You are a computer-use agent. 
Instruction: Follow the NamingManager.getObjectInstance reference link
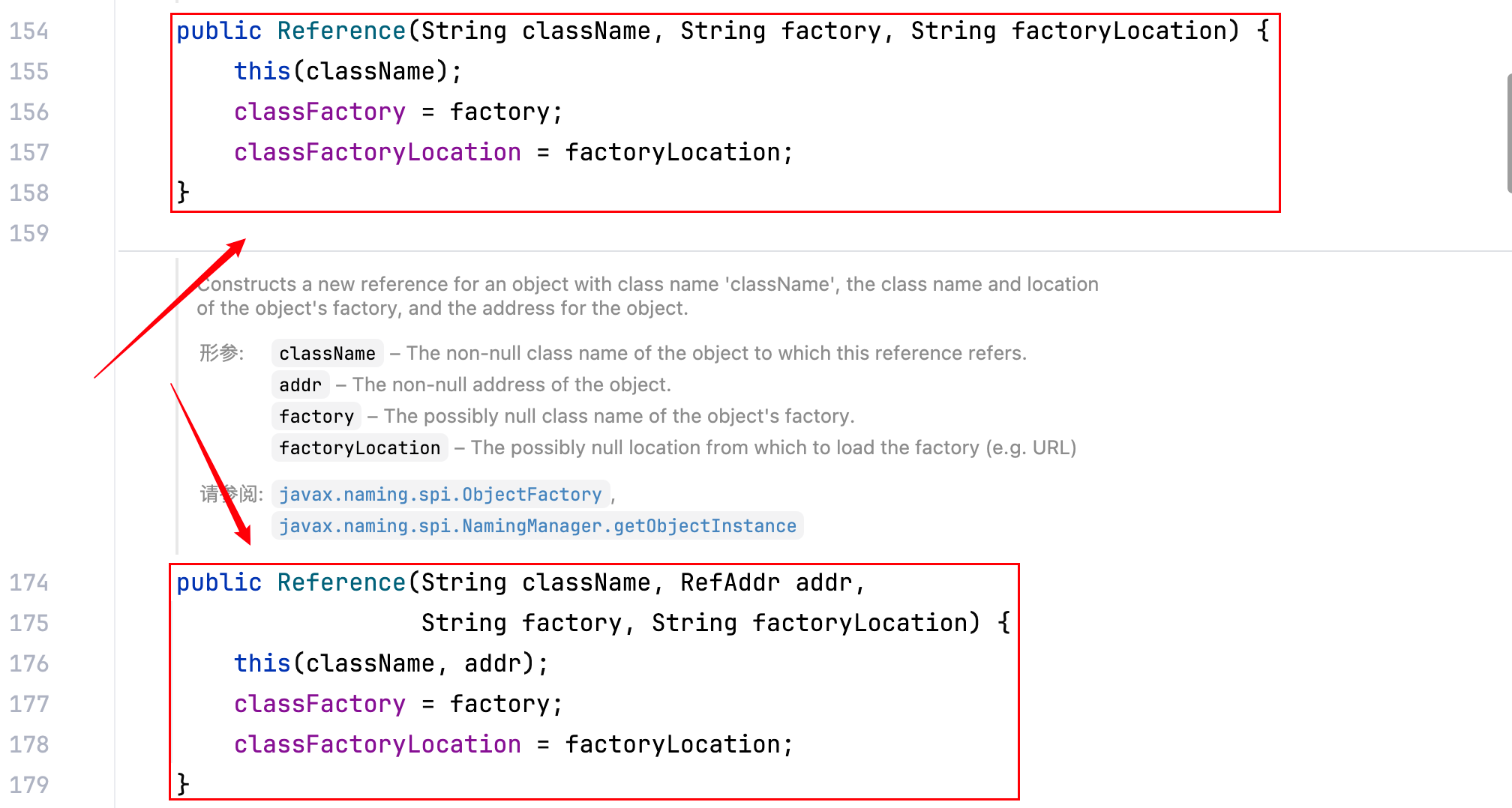(x=537, y=526)
